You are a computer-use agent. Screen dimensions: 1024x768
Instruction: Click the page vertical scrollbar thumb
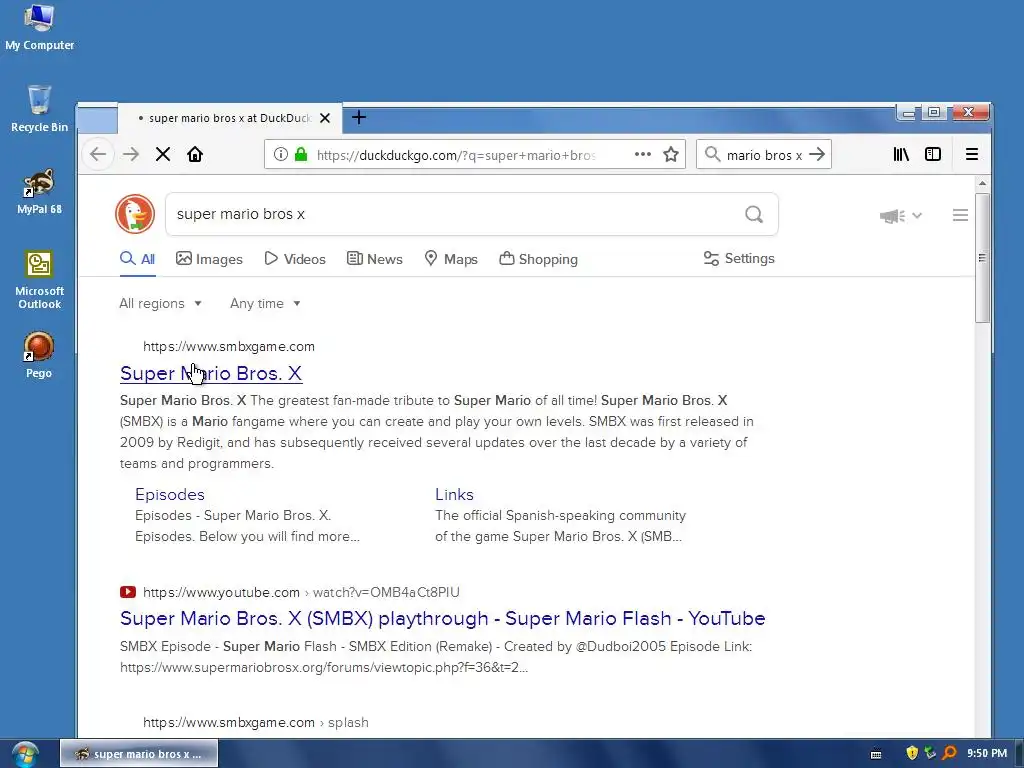[982, 257]
